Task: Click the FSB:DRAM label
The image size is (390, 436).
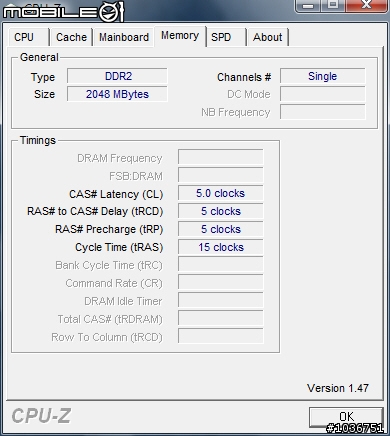Action: (136, 176)
